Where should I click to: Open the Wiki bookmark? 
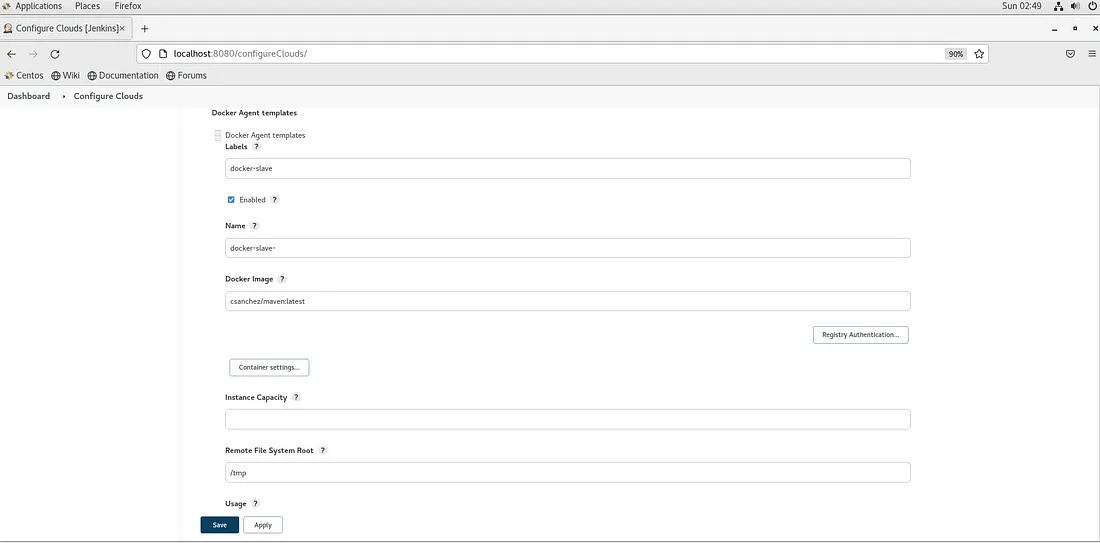[x=65, y=75]
